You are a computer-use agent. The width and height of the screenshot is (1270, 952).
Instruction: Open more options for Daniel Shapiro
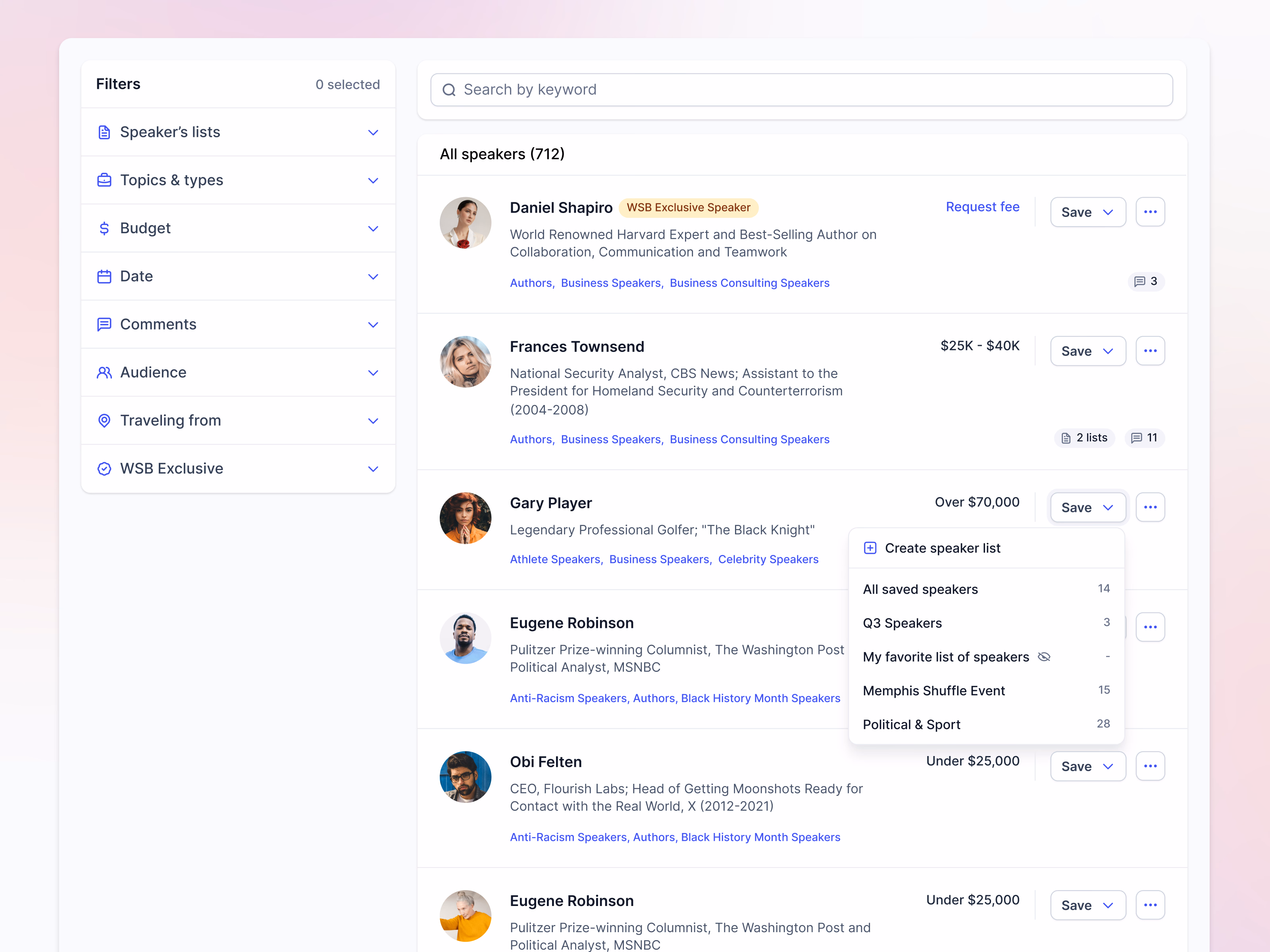point(1150,212)
